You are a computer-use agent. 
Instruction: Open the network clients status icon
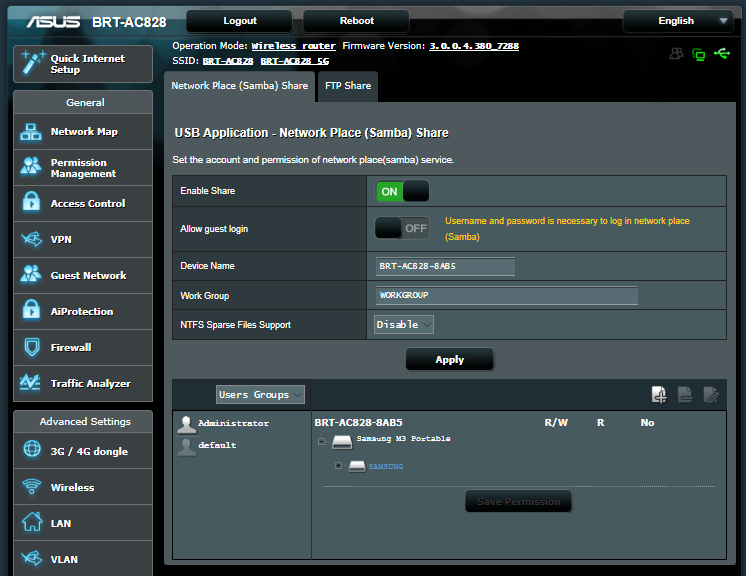[x=699, y=54]
